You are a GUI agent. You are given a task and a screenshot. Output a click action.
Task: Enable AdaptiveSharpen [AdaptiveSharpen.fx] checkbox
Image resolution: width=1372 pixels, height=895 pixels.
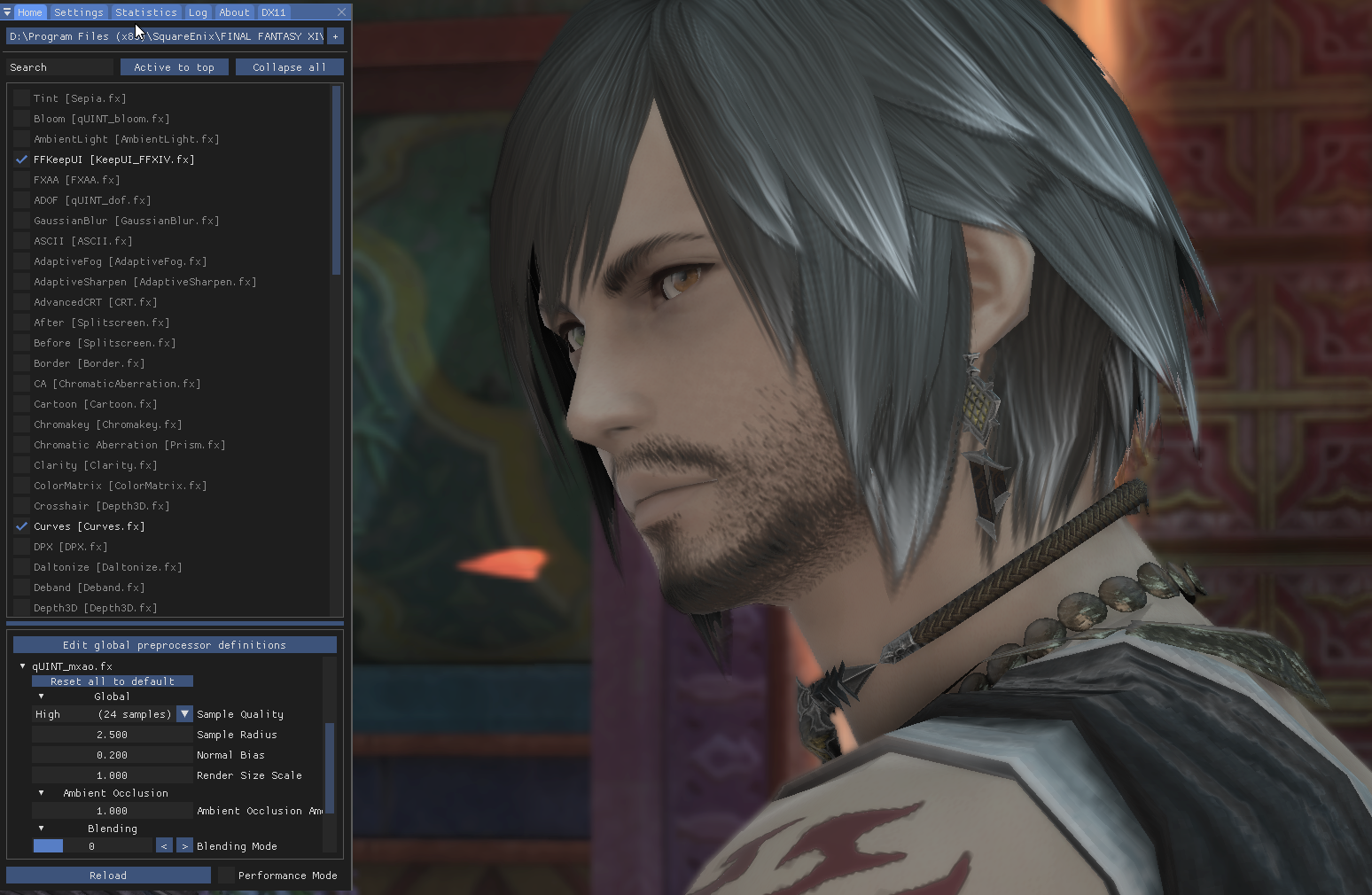click(21, 282)
